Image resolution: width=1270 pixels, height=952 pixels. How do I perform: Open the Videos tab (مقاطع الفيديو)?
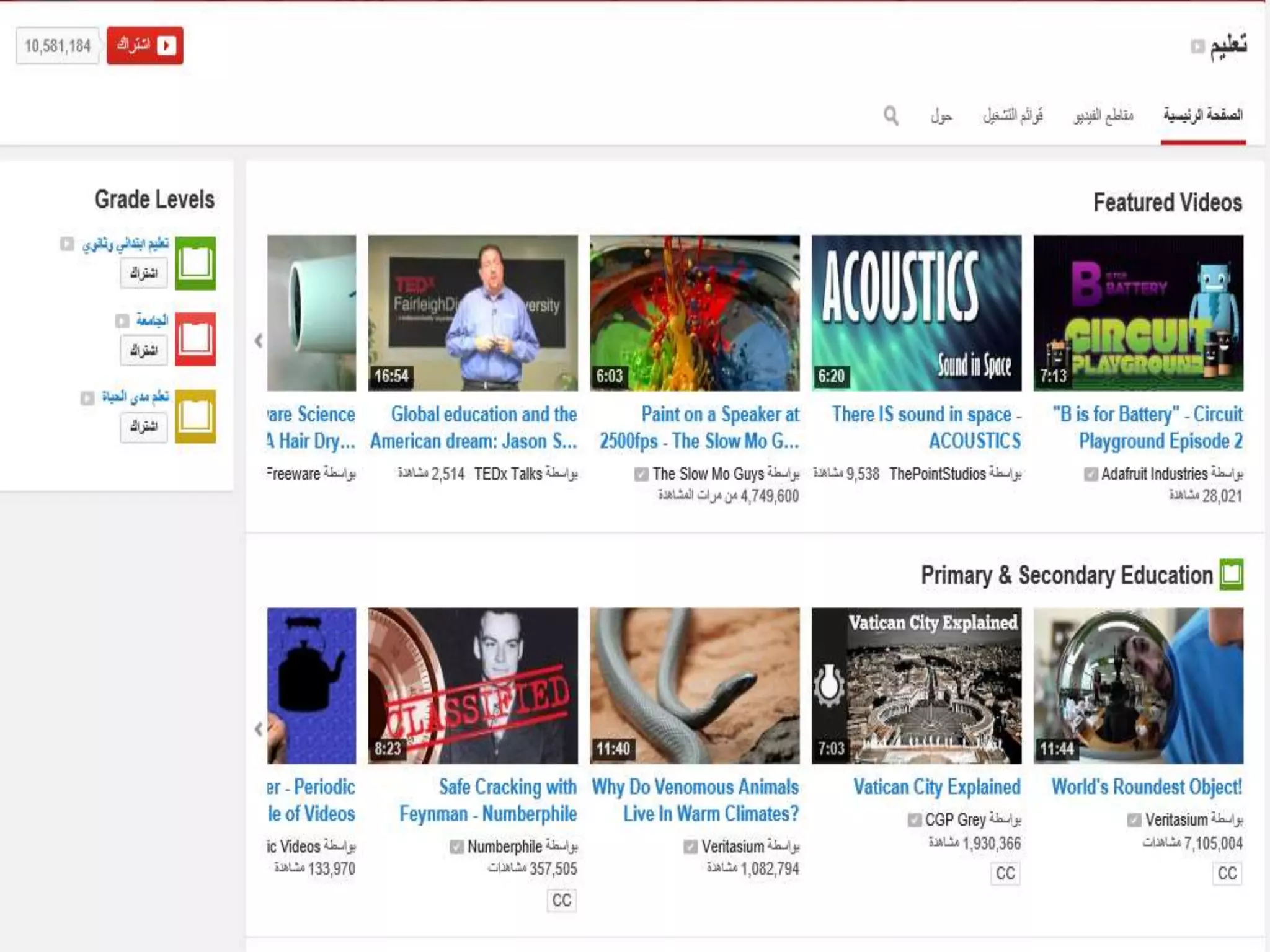(x=1103, y=115)
